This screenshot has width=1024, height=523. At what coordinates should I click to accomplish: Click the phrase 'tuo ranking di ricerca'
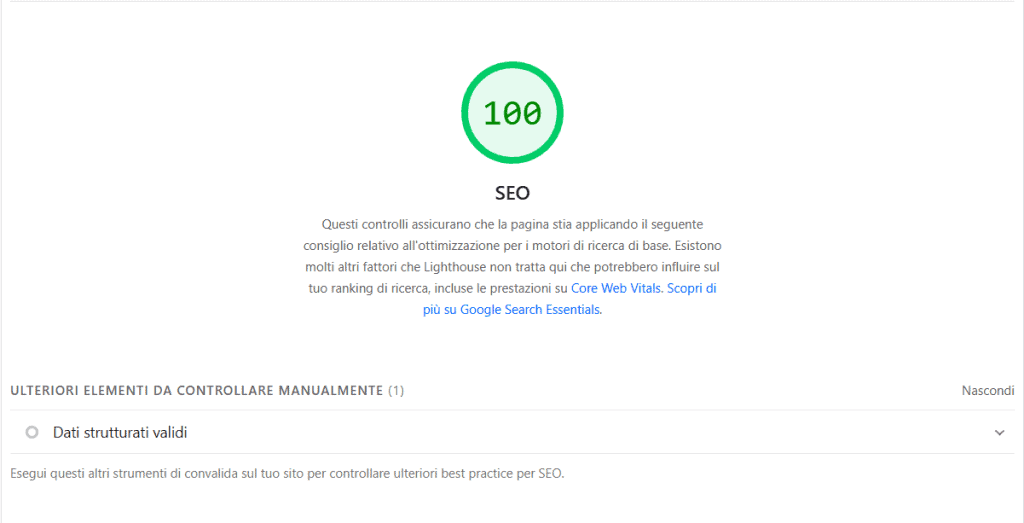[369, 288]
